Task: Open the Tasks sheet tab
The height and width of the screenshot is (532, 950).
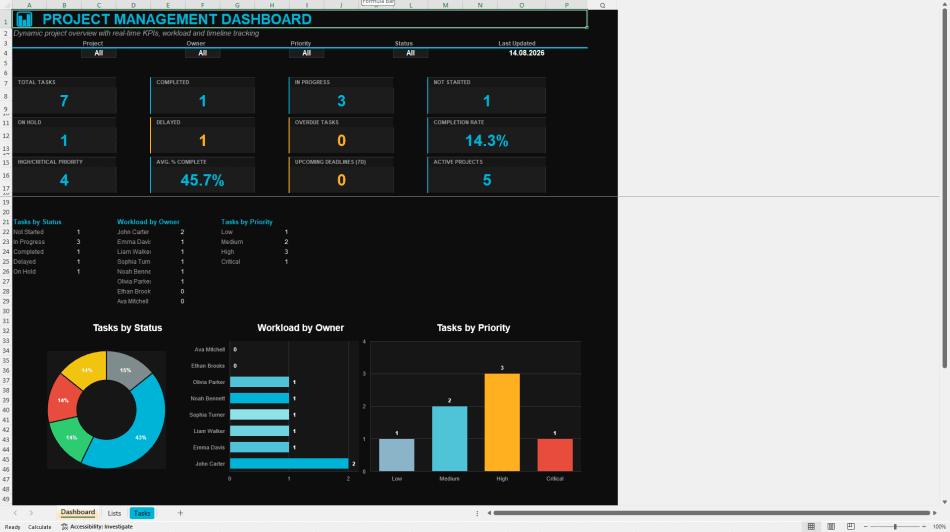Action: tap(142, 513)
